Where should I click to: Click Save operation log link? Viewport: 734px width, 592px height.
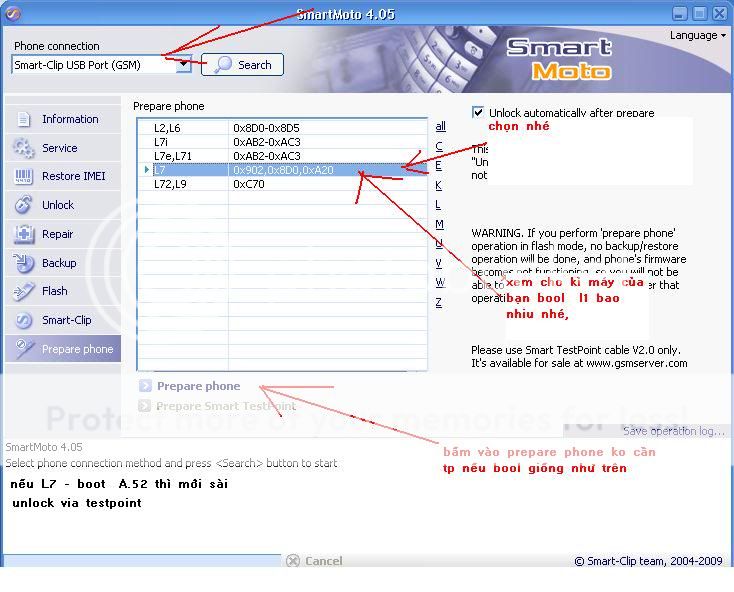(x=673, y=431)
